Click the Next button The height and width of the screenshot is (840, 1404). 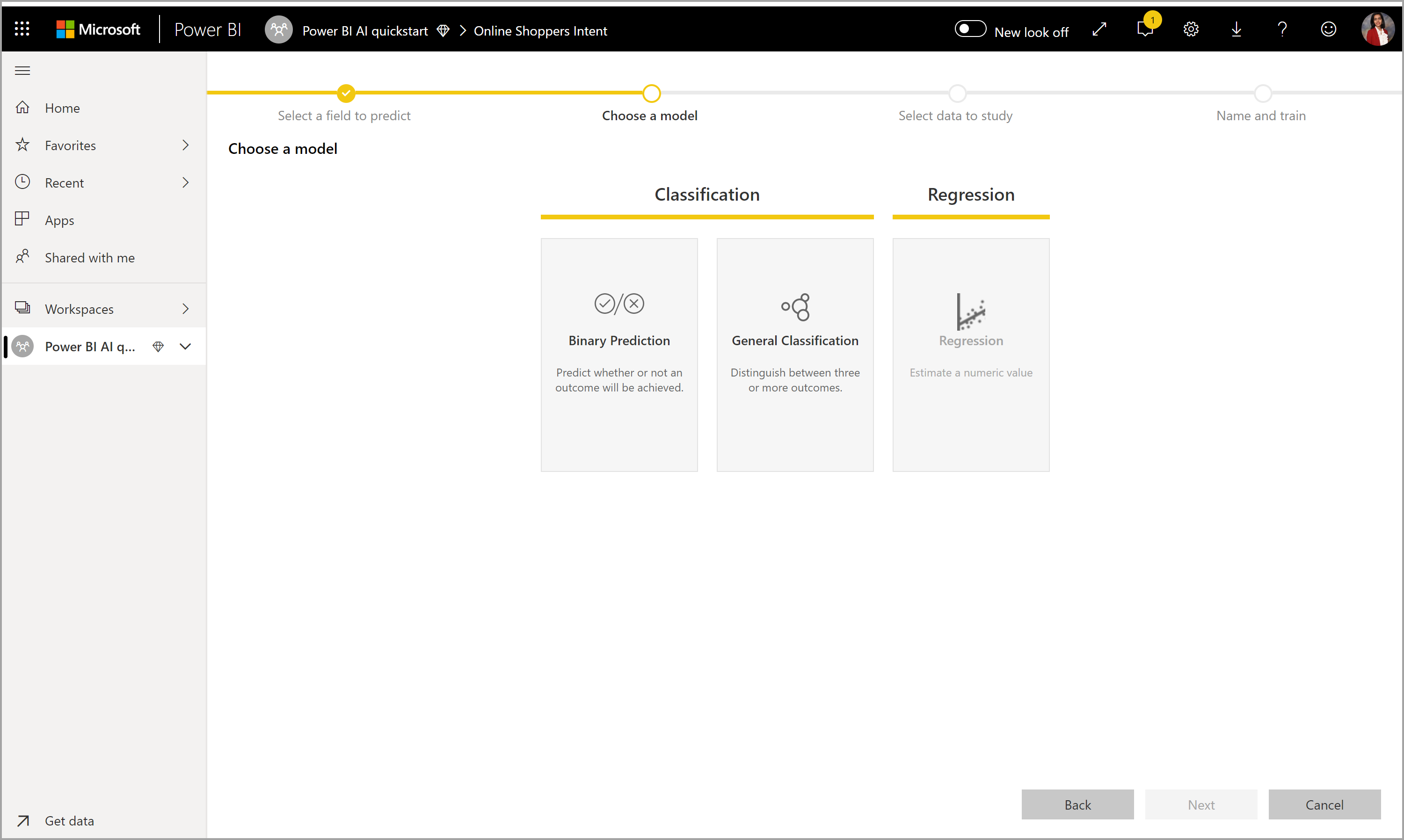(1200, 805)
